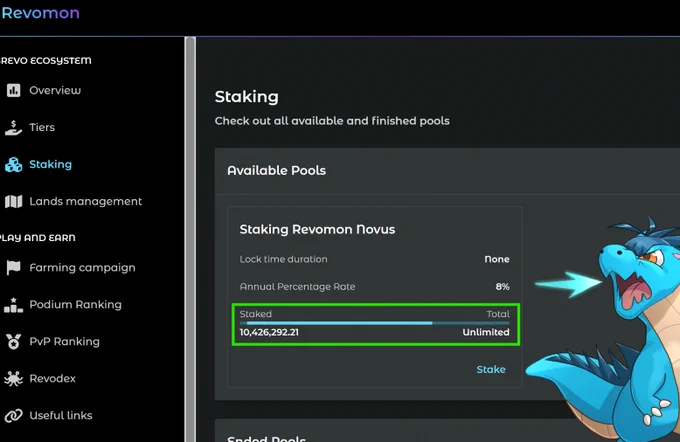Click the Unlimited total value
This screenshot has height=442, width=680.
[486, 332]
